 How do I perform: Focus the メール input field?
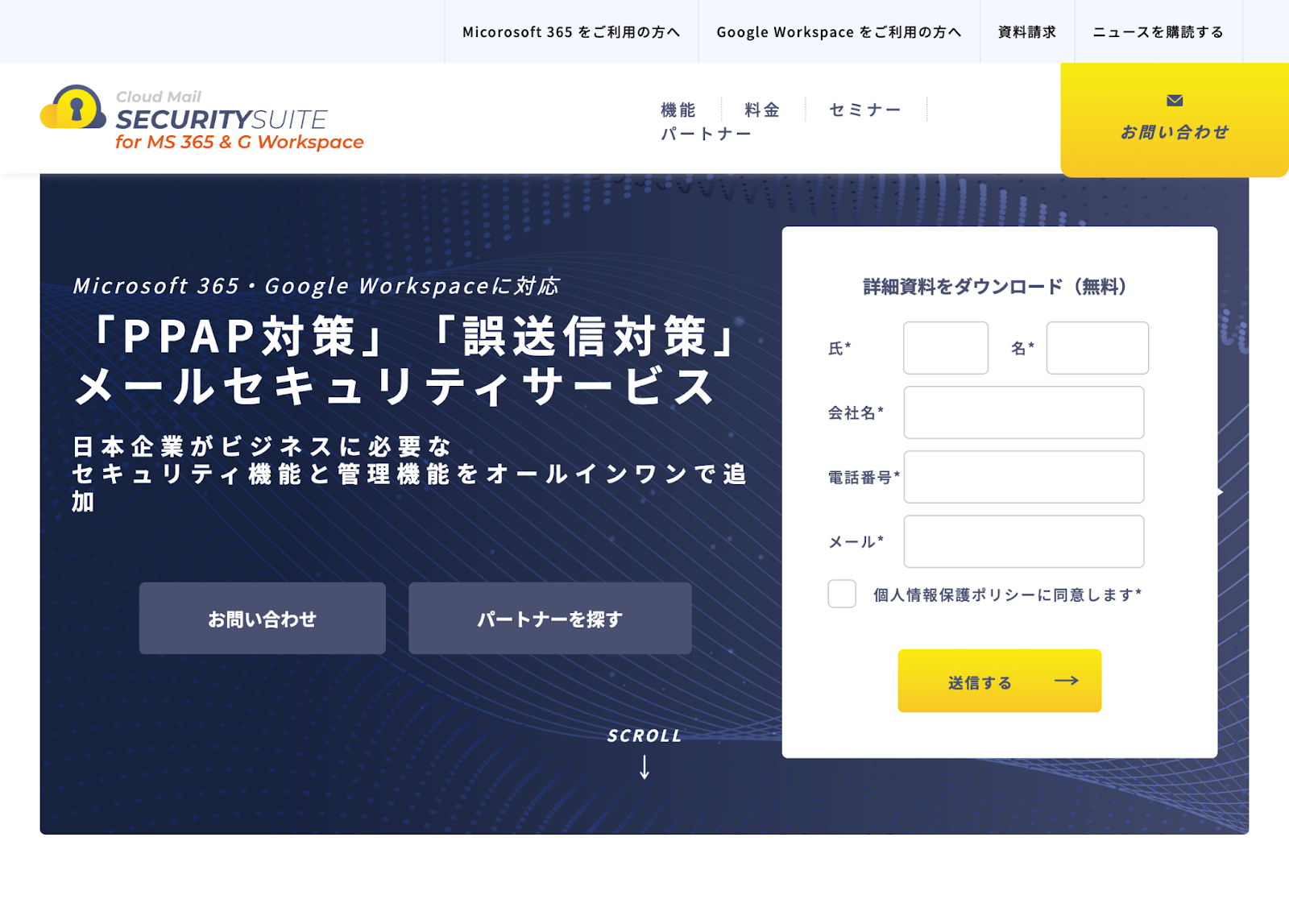(1024, 541)
